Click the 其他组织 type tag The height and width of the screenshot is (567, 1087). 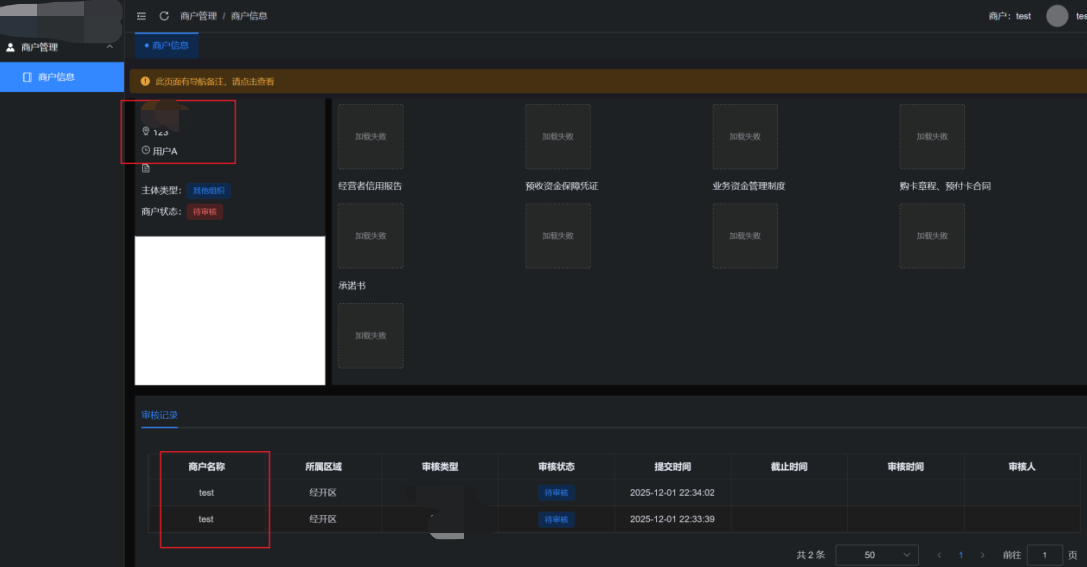click(209, 191)
